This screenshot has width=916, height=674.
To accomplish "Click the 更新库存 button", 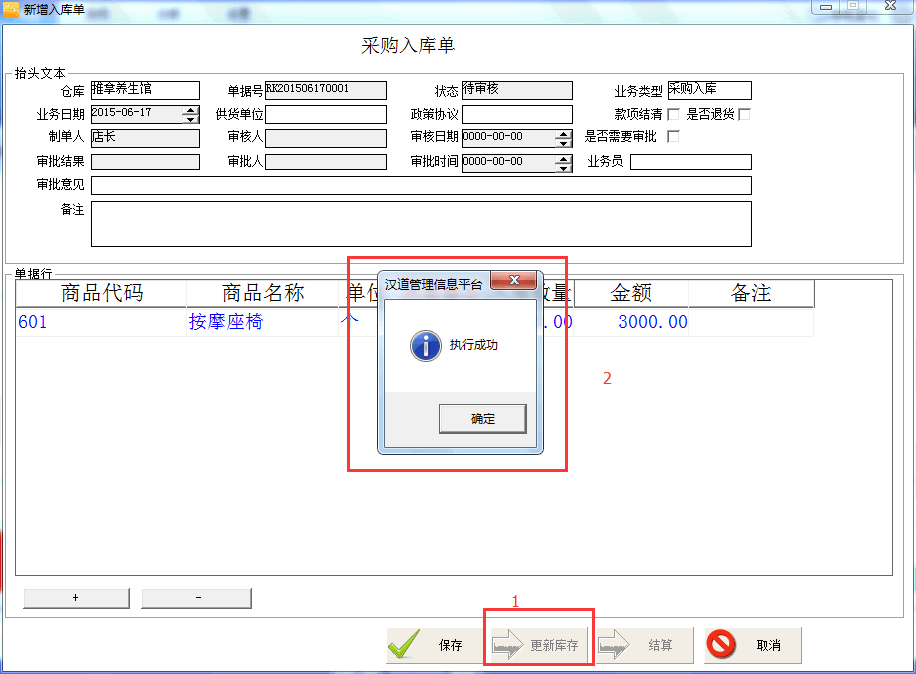I will [539, 645].
